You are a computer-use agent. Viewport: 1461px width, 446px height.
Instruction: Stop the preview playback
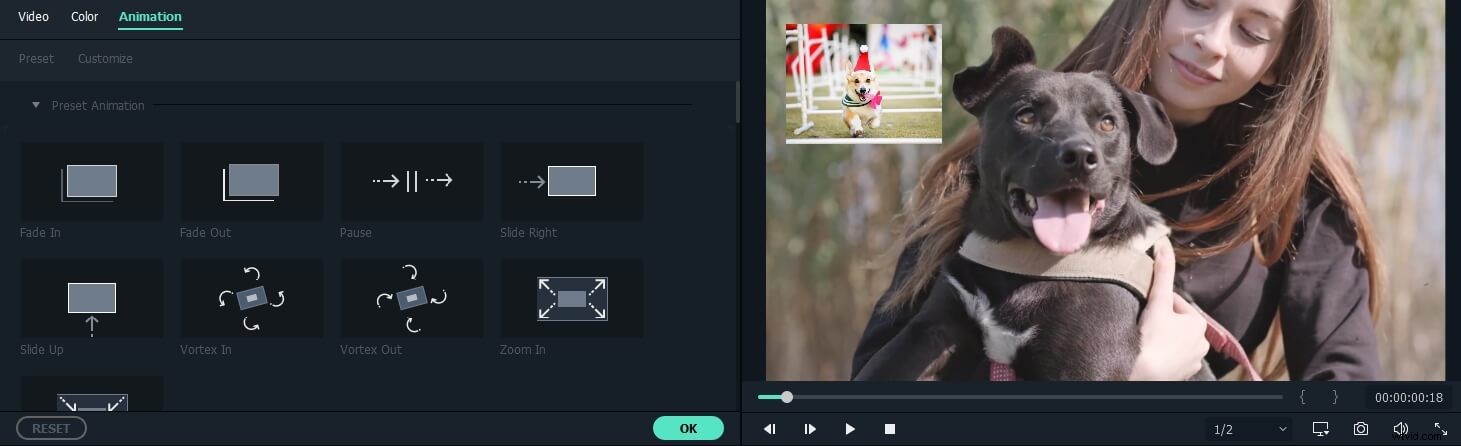click(890, 429)
